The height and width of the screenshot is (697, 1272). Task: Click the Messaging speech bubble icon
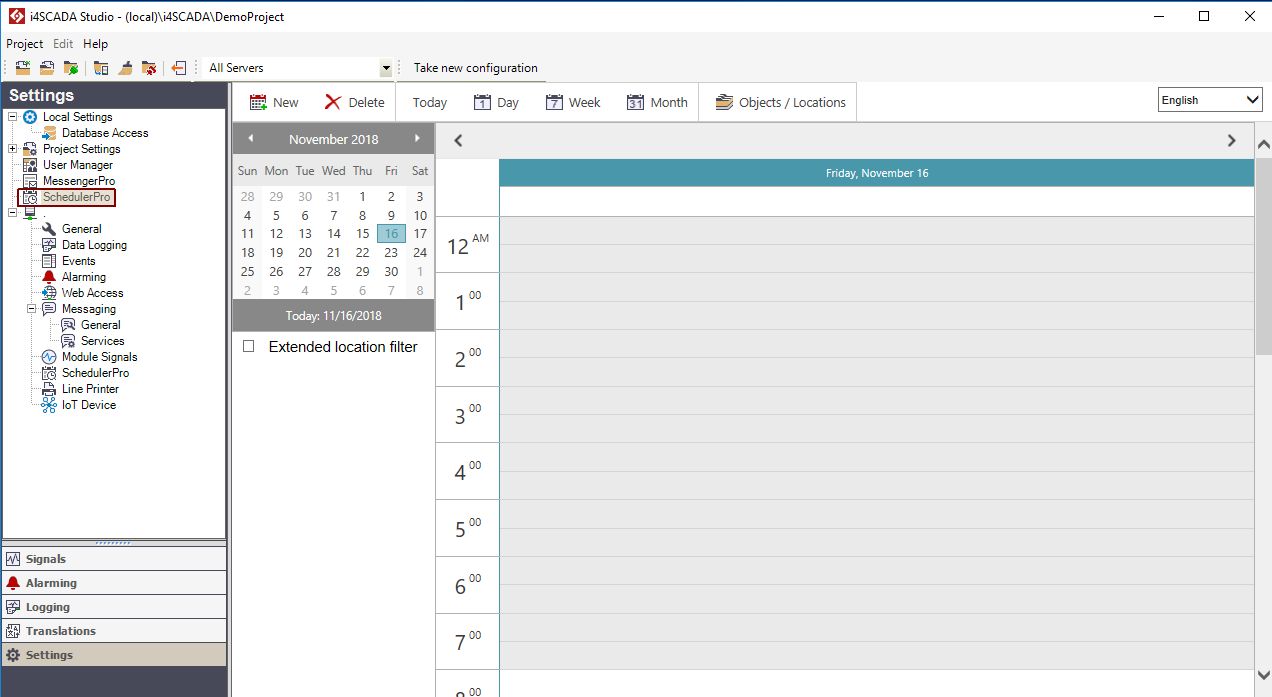49,309
